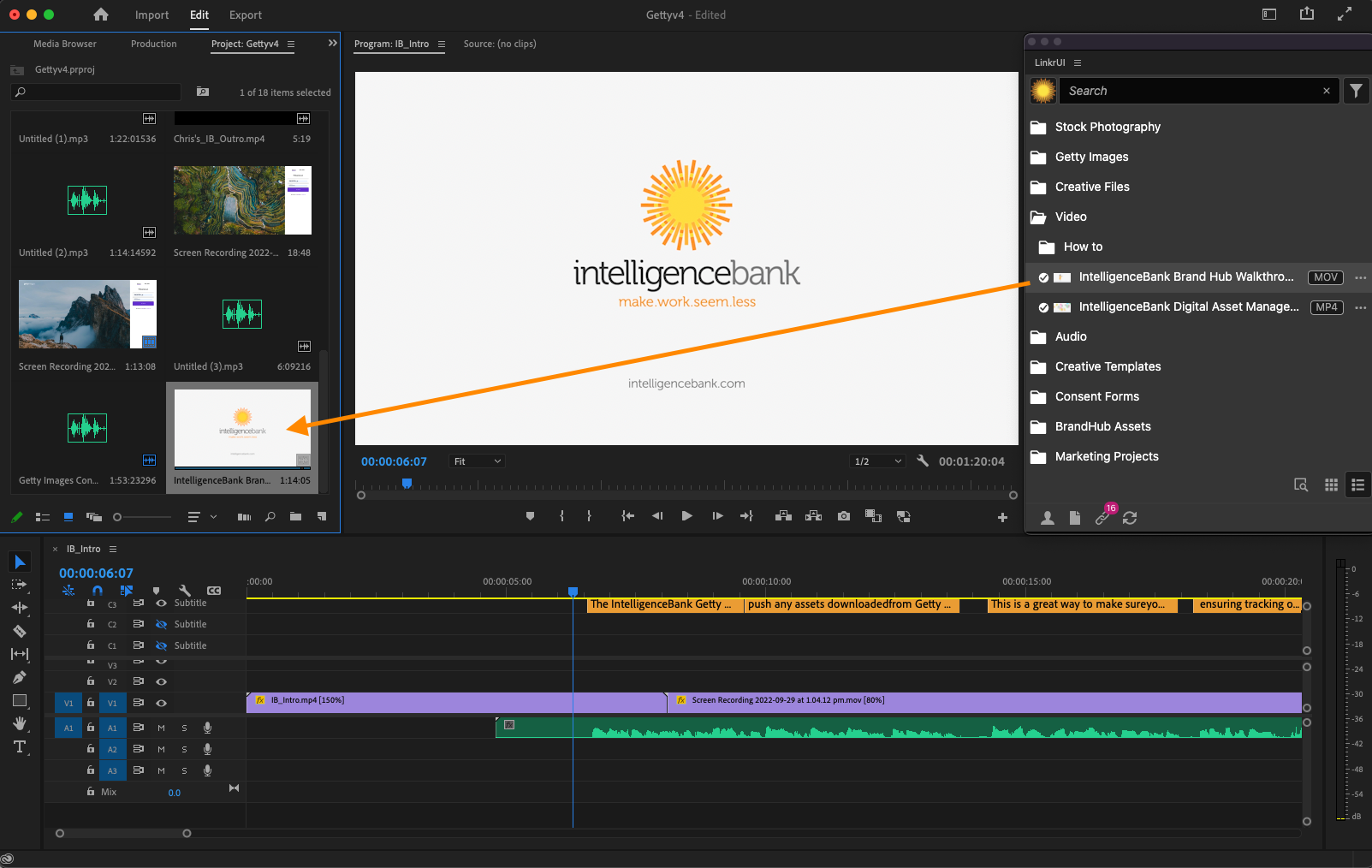Screen dimensions: 1372x868
Task: Open the Home screen icon
Action: tap(101, 15)
